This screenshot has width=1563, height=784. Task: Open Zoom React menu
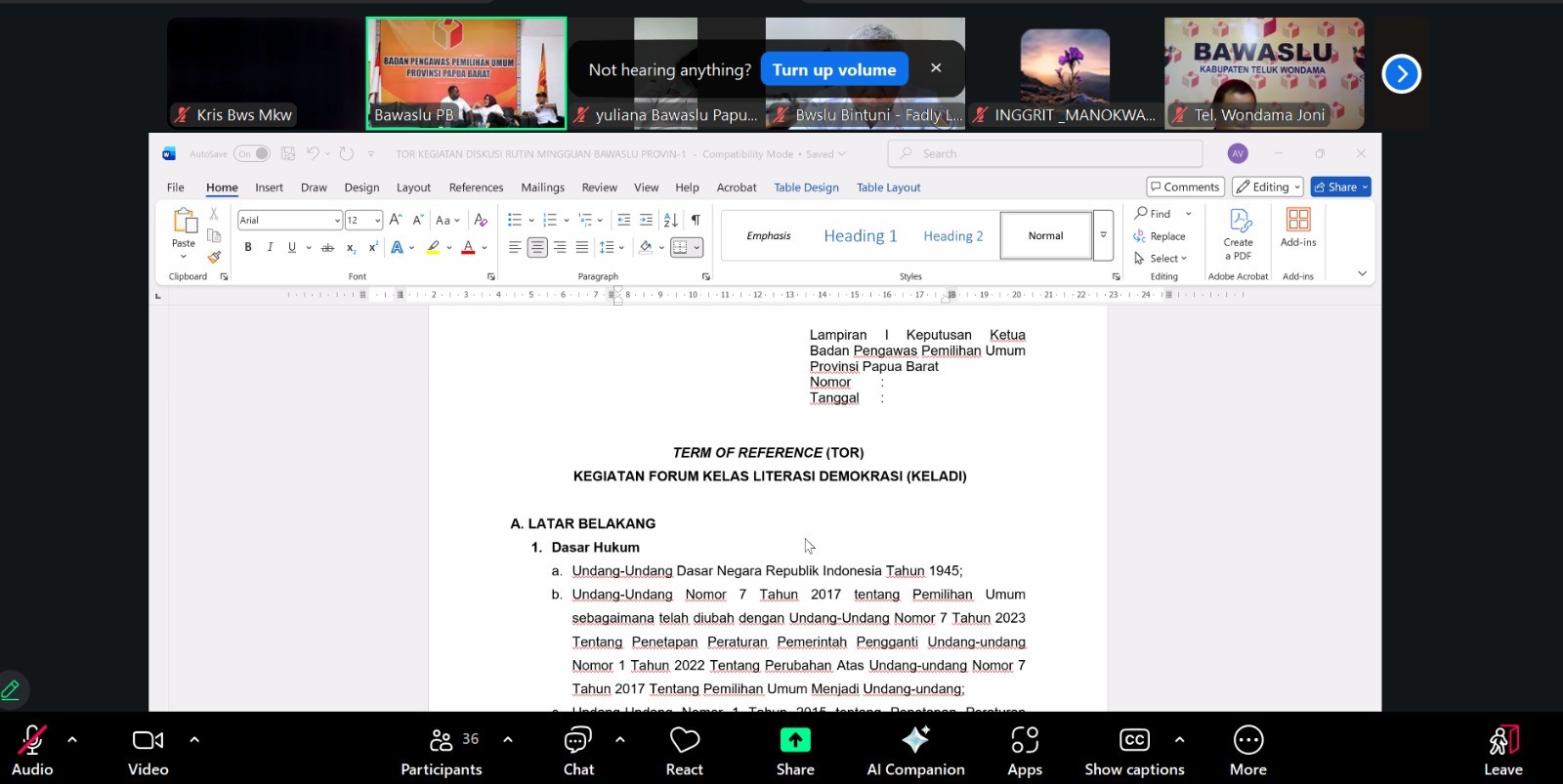685,752
